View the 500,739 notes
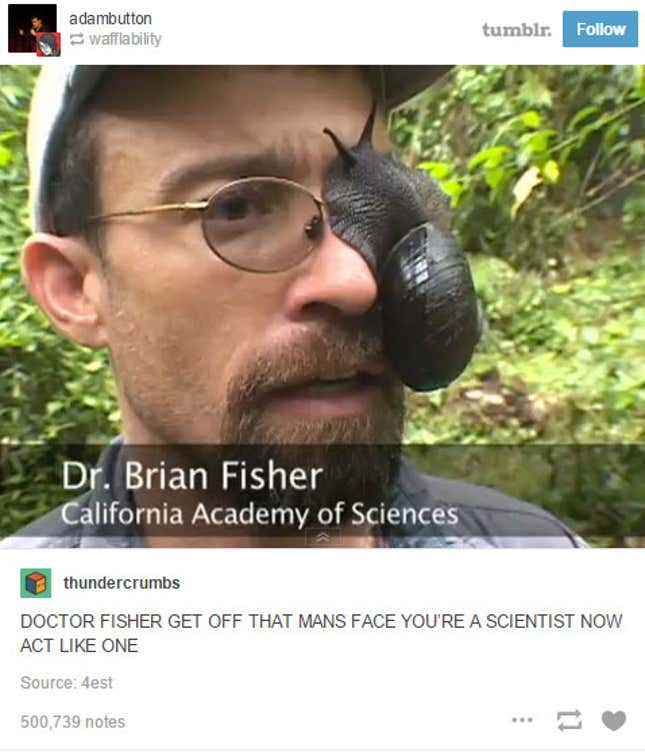 73,721
